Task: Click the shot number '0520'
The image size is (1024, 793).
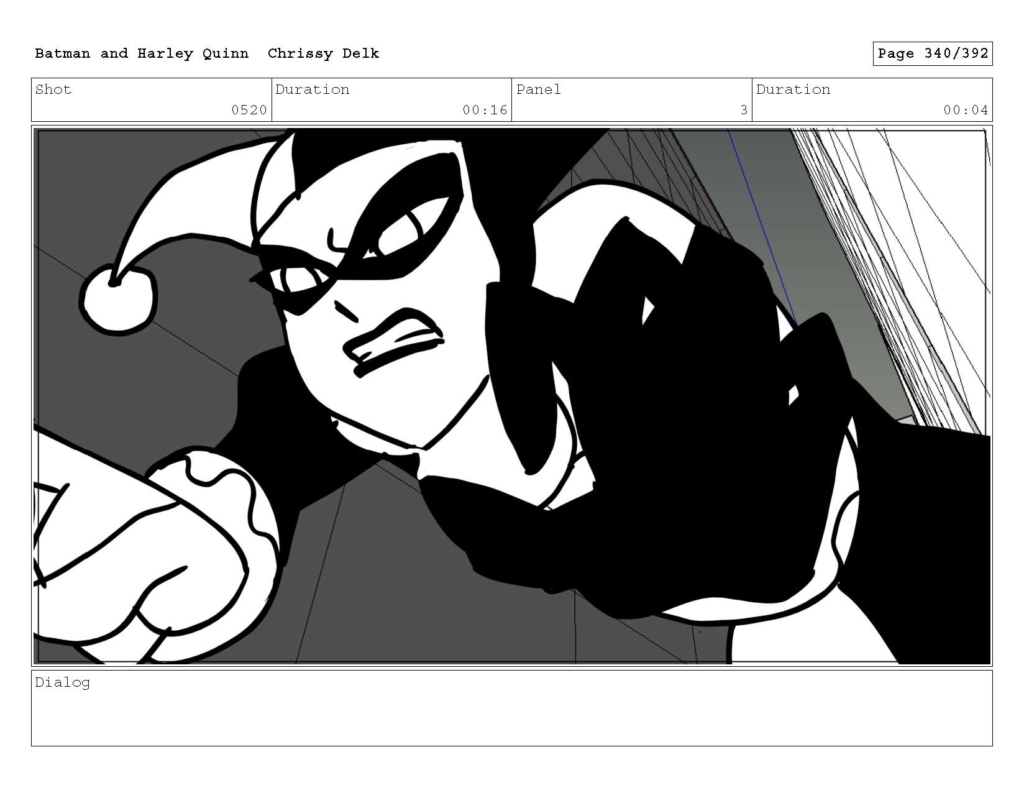Action: click(x=249, y=110)
